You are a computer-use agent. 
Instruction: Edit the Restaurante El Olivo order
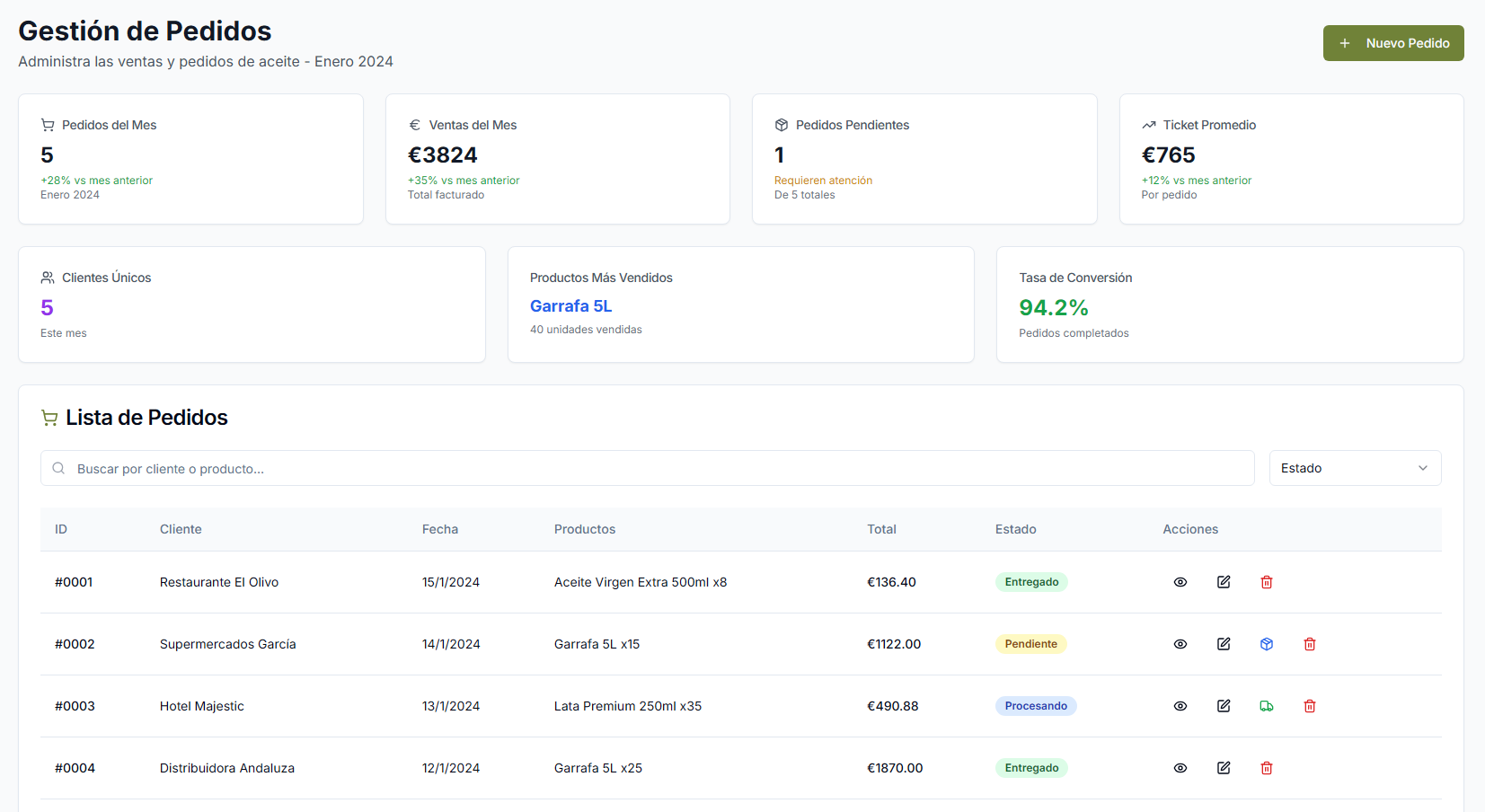tap(1224, 582)
